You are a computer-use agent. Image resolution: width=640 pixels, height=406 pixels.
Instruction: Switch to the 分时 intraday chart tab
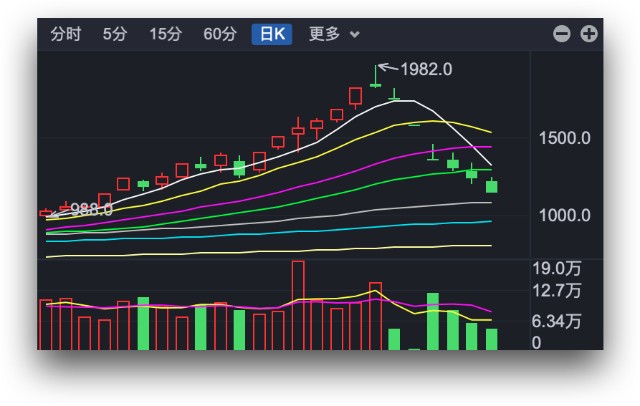pos(66,34)
